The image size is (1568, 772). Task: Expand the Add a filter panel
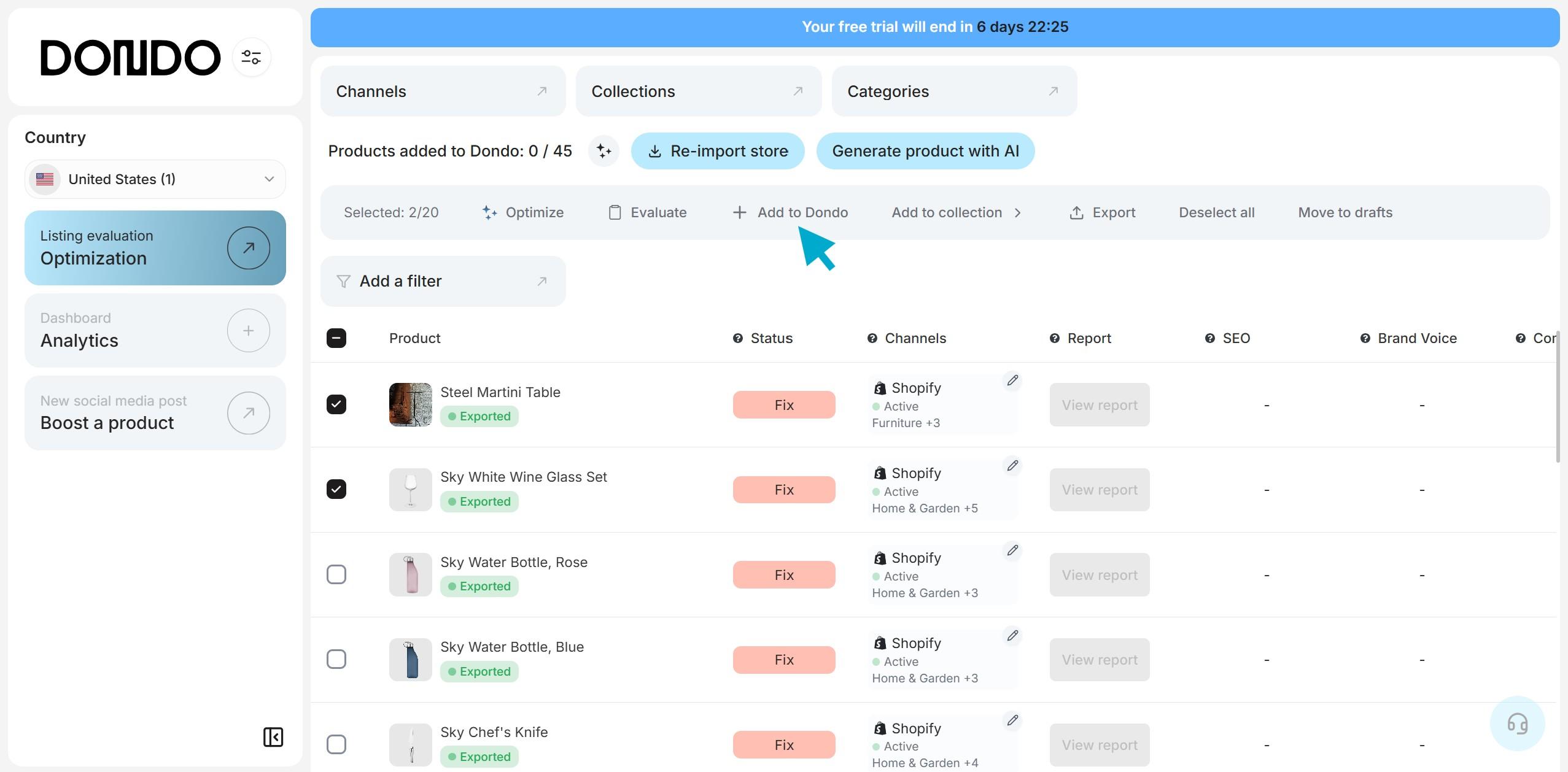443,281
